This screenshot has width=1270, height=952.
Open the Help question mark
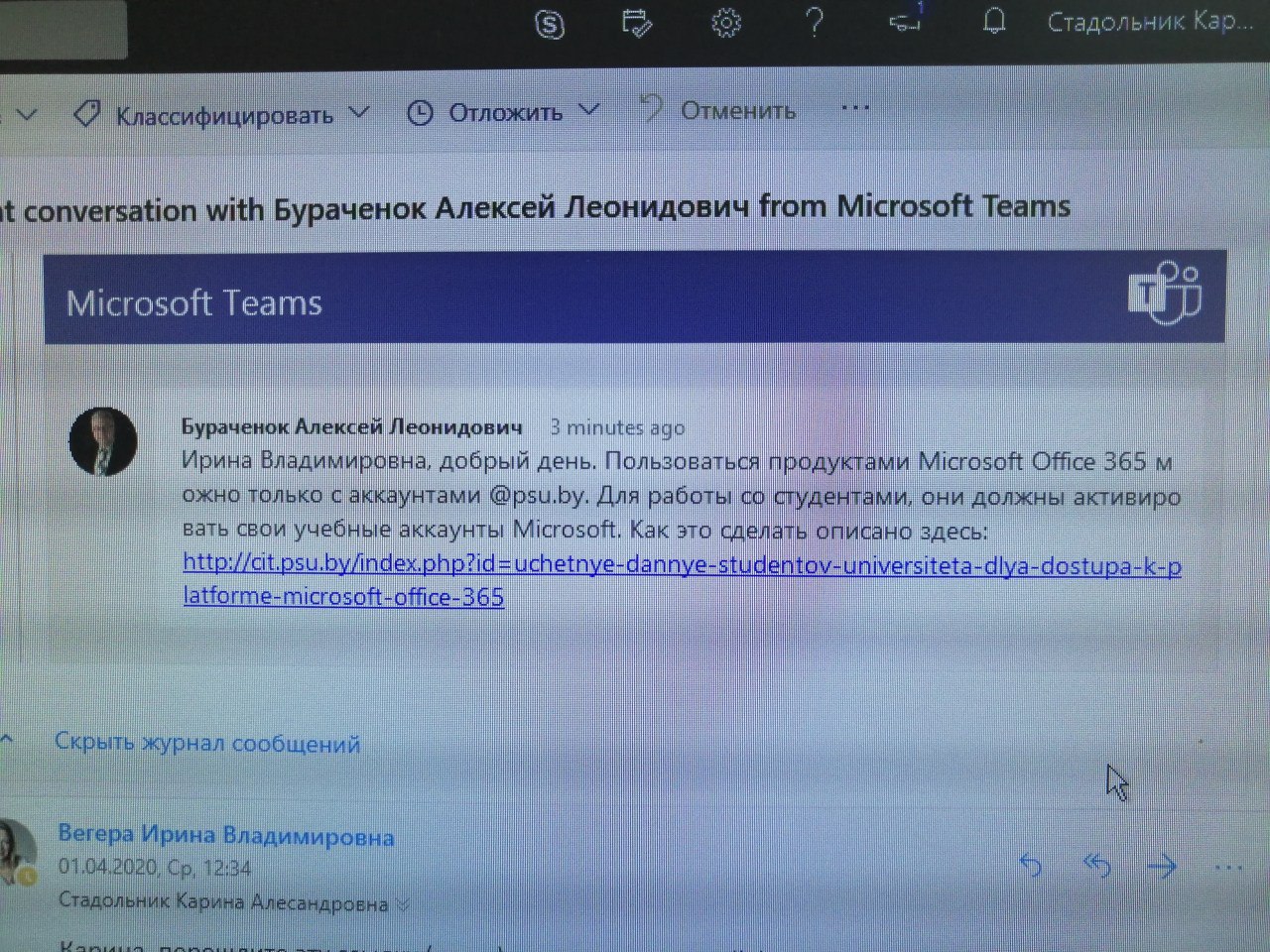[x=815, y=22]
